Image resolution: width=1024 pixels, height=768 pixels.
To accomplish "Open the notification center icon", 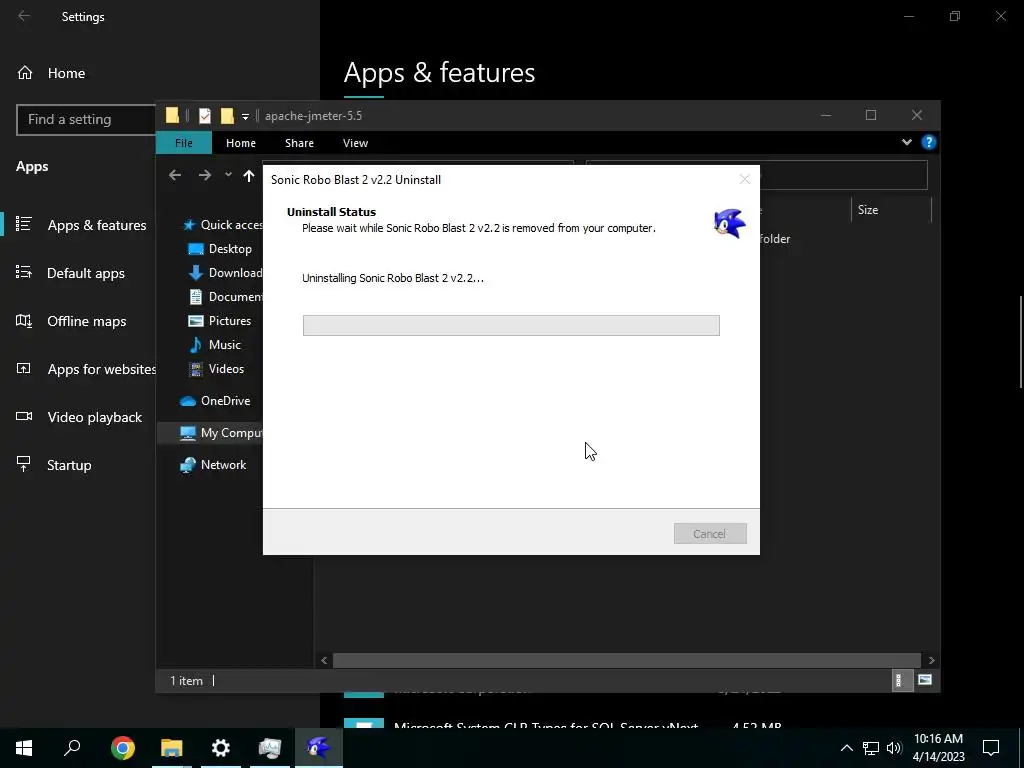I will coord(991,748).
